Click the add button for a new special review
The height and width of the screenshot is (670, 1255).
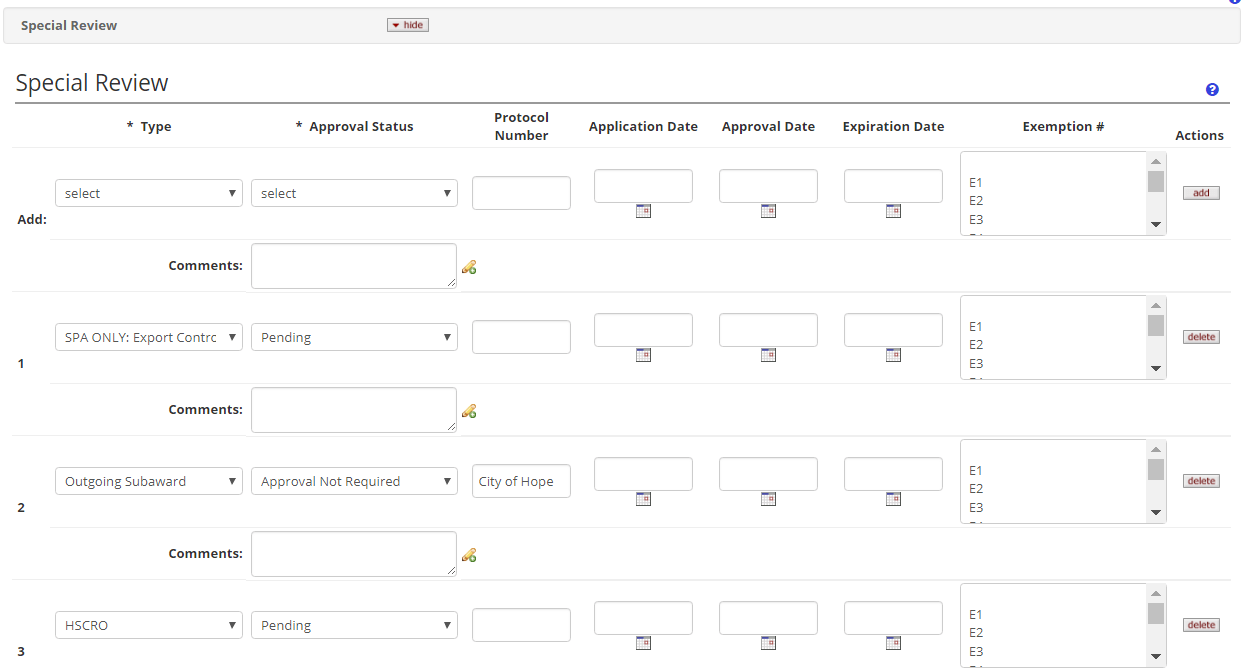(1201, 193)
